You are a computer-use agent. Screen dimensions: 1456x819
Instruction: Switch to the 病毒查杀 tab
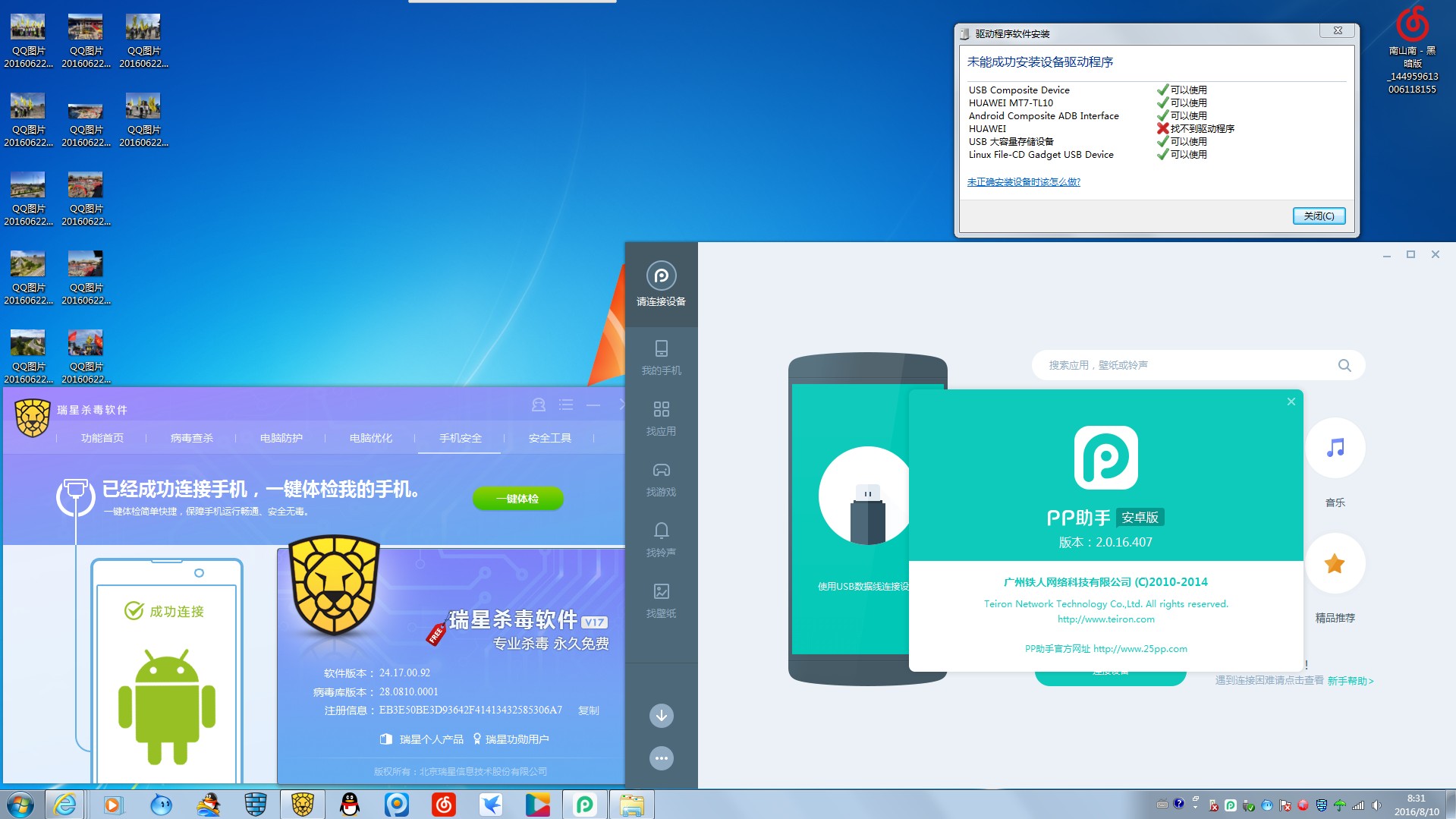(192, 438)
